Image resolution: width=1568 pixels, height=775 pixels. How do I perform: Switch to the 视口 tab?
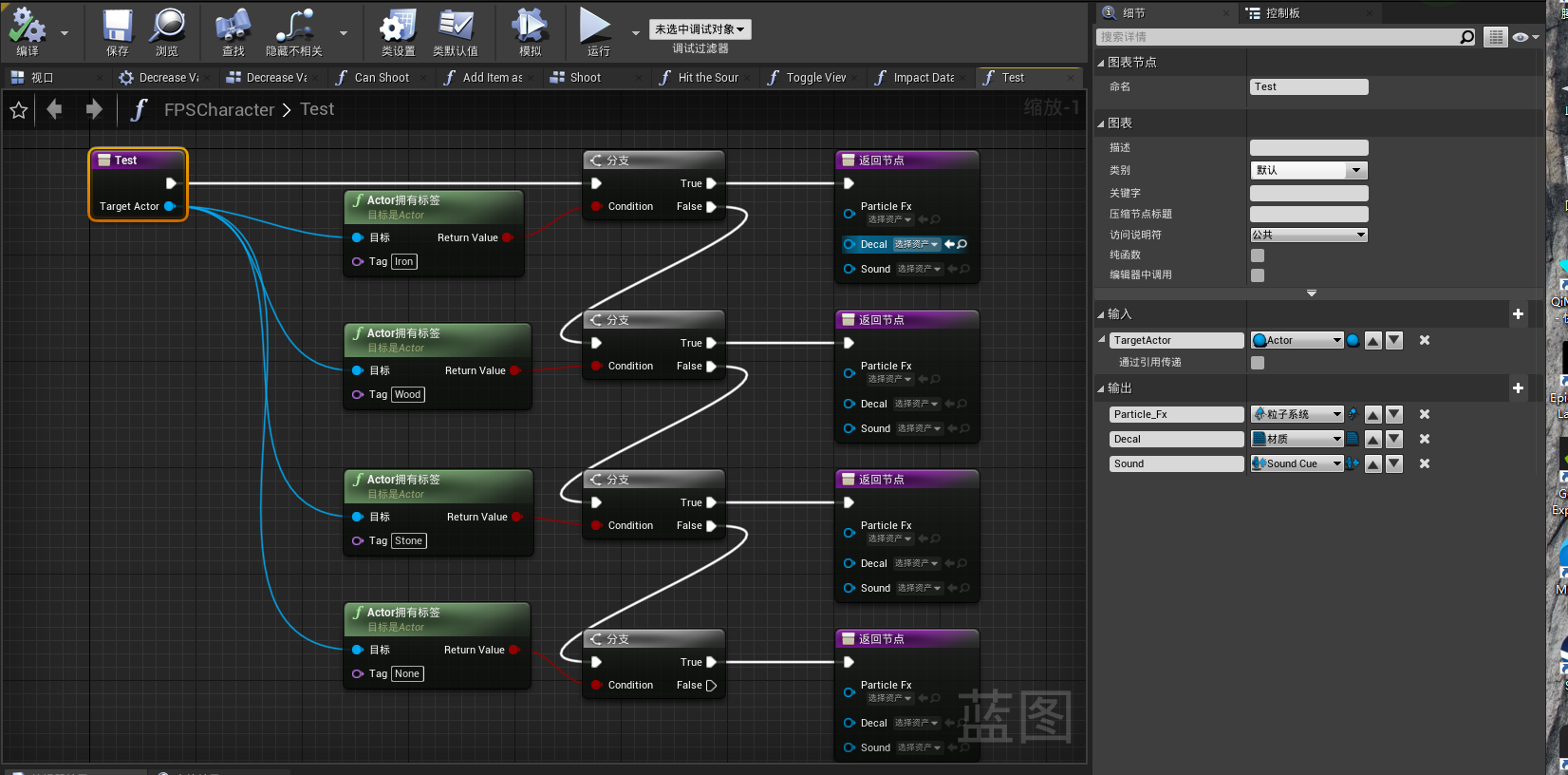[55, 78]
